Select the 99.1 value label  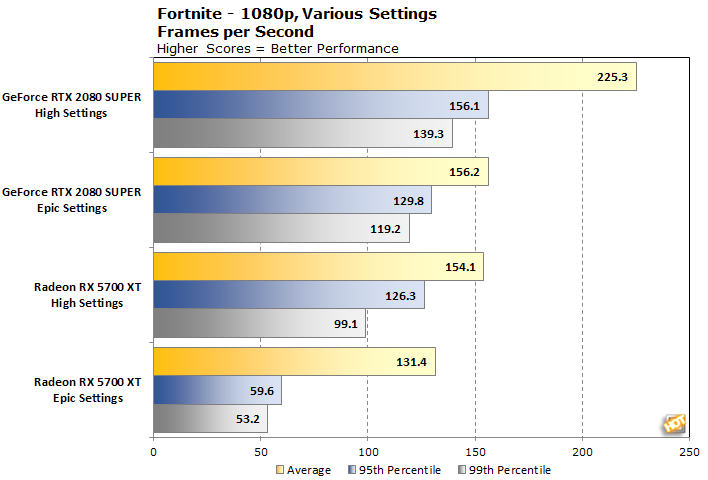[x=346, y=324]
